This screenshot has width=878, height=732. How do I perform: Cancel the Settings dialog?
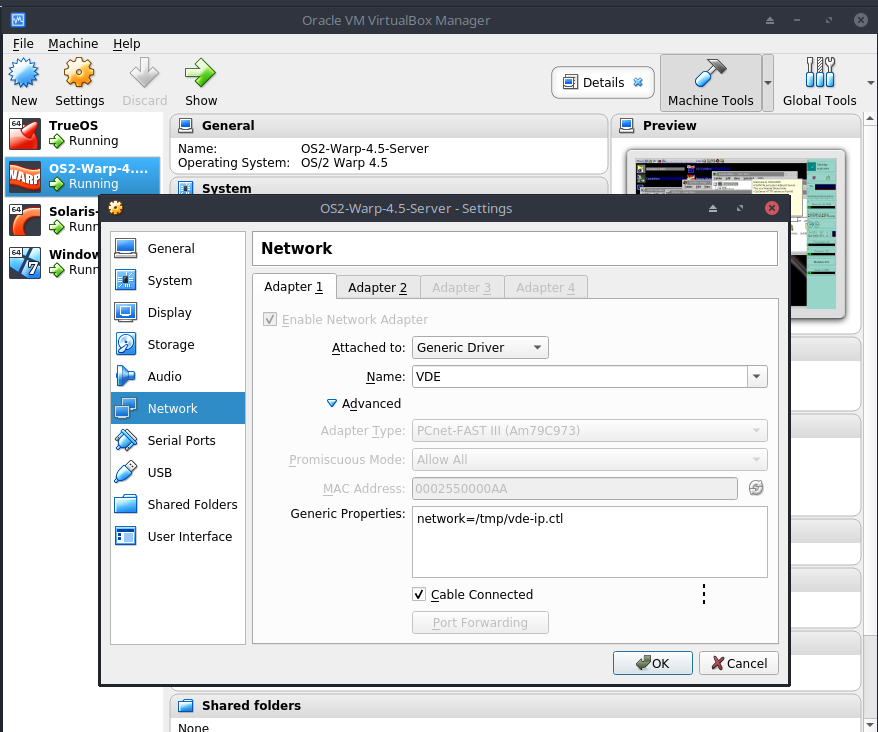739,663
